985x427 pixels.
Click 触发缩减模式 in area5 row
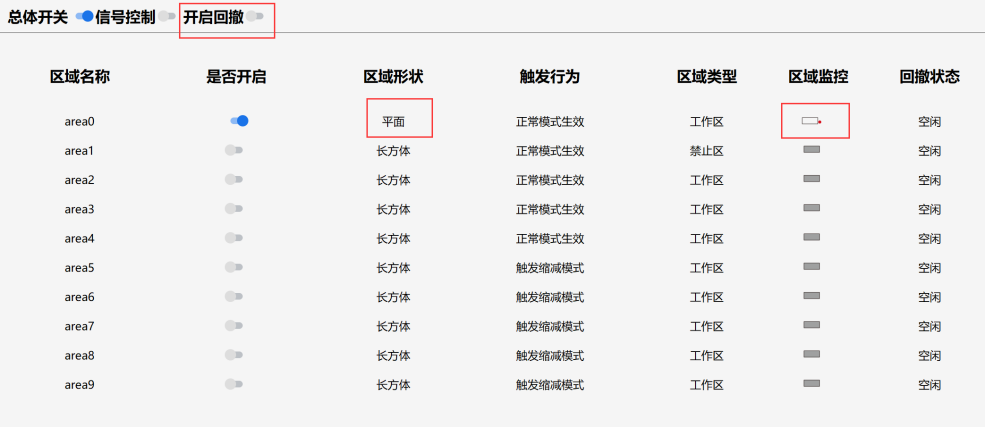point(550,268)
